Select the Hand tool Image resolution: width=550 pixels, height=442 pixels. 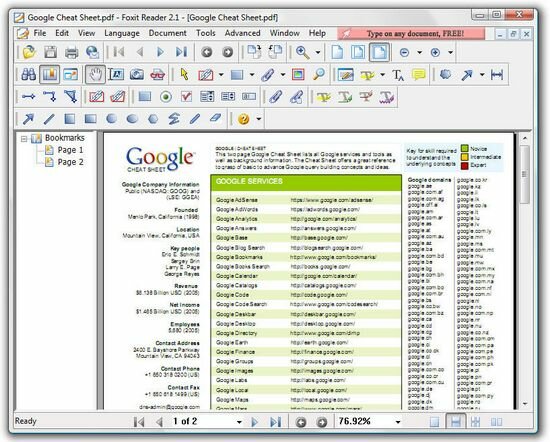pyautogui.click(x=95, y=74)
